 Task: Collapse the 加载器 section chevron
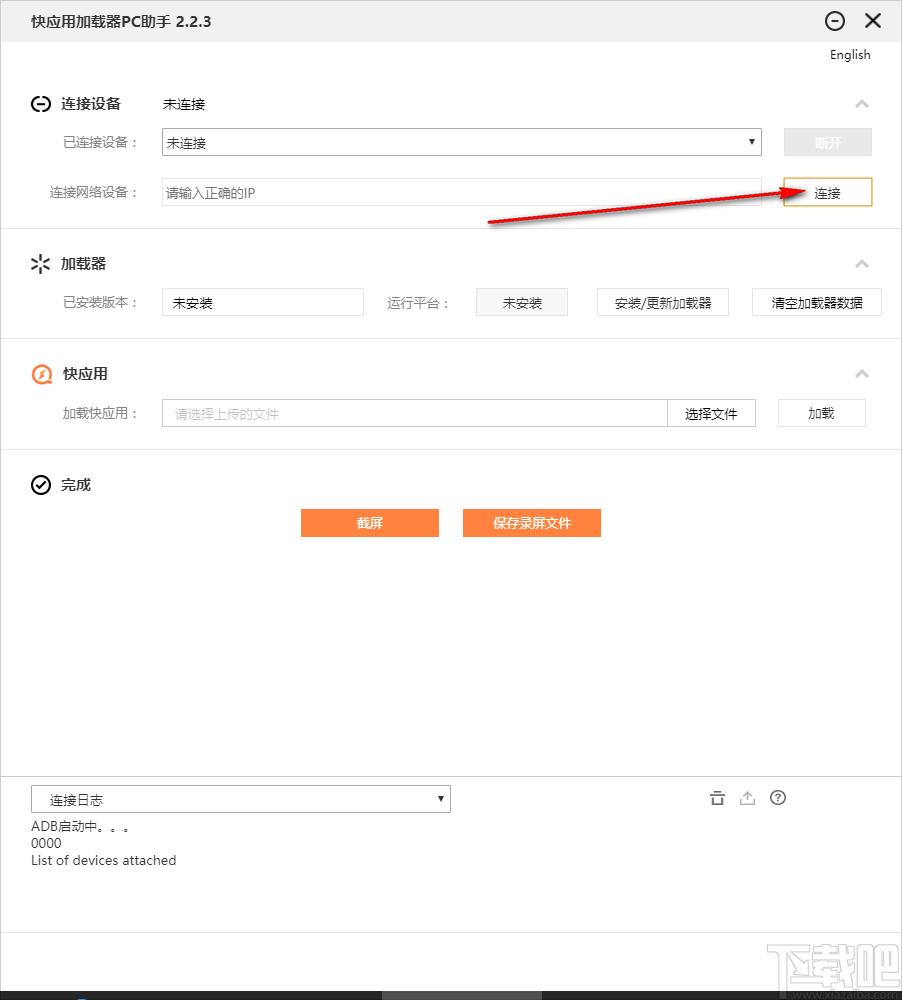click(861, 264)
